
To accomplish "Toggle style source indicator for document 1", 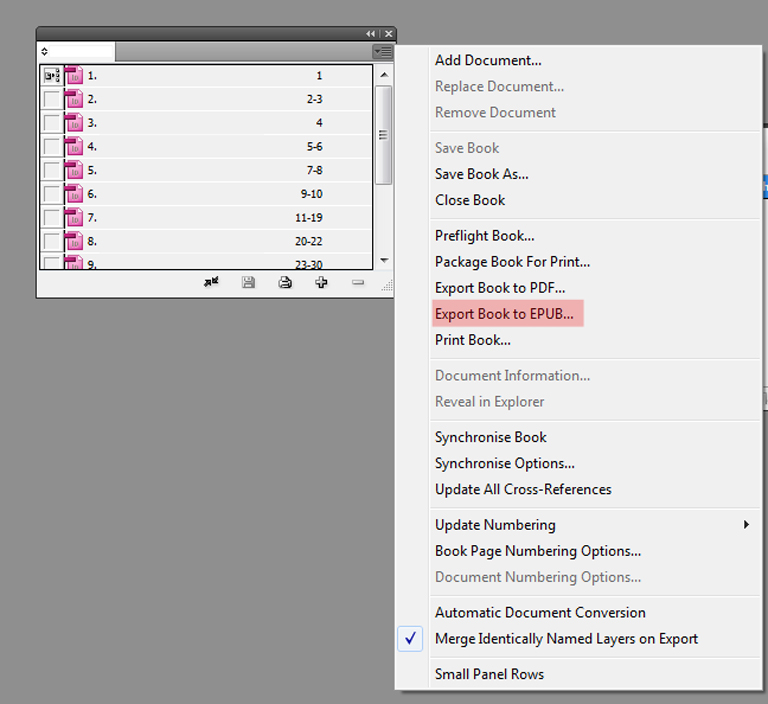I will click(52, 75).
